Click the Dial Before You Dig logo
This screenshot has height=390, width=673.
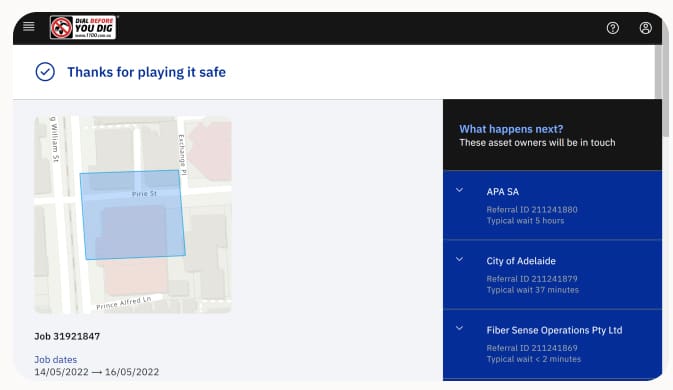83,28
